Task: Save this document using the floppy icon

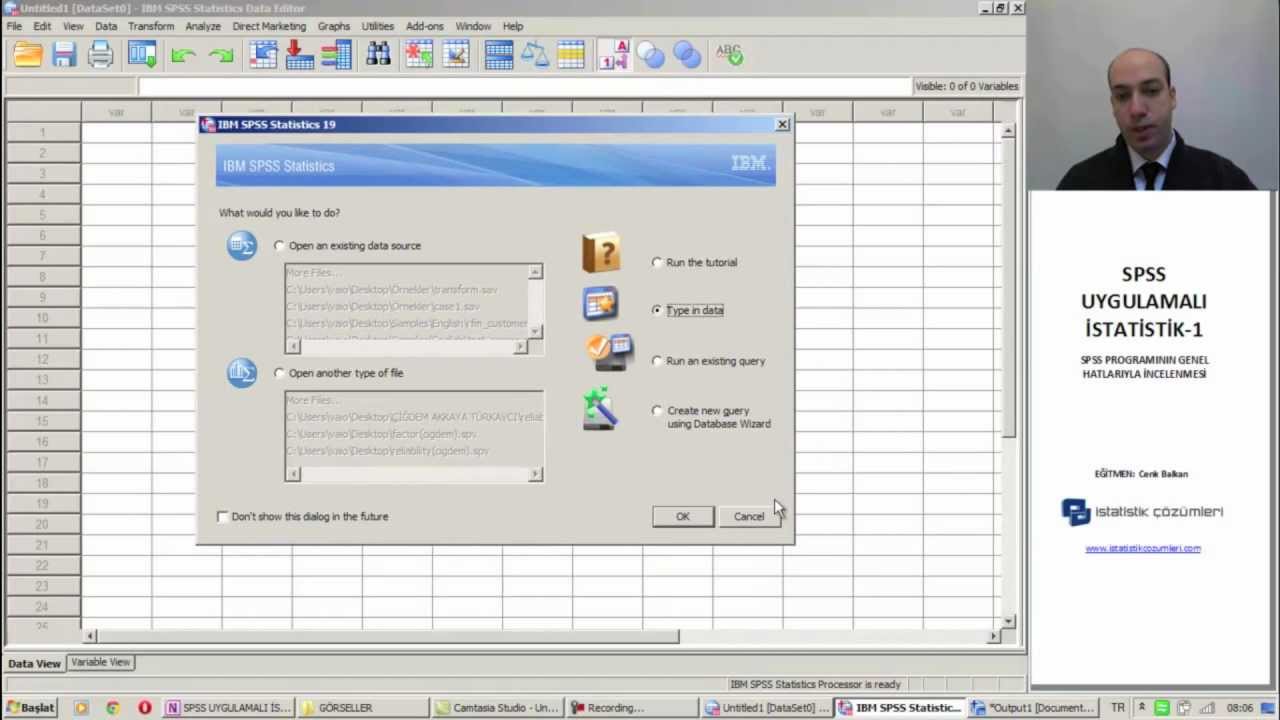Action: coord(64,54)
